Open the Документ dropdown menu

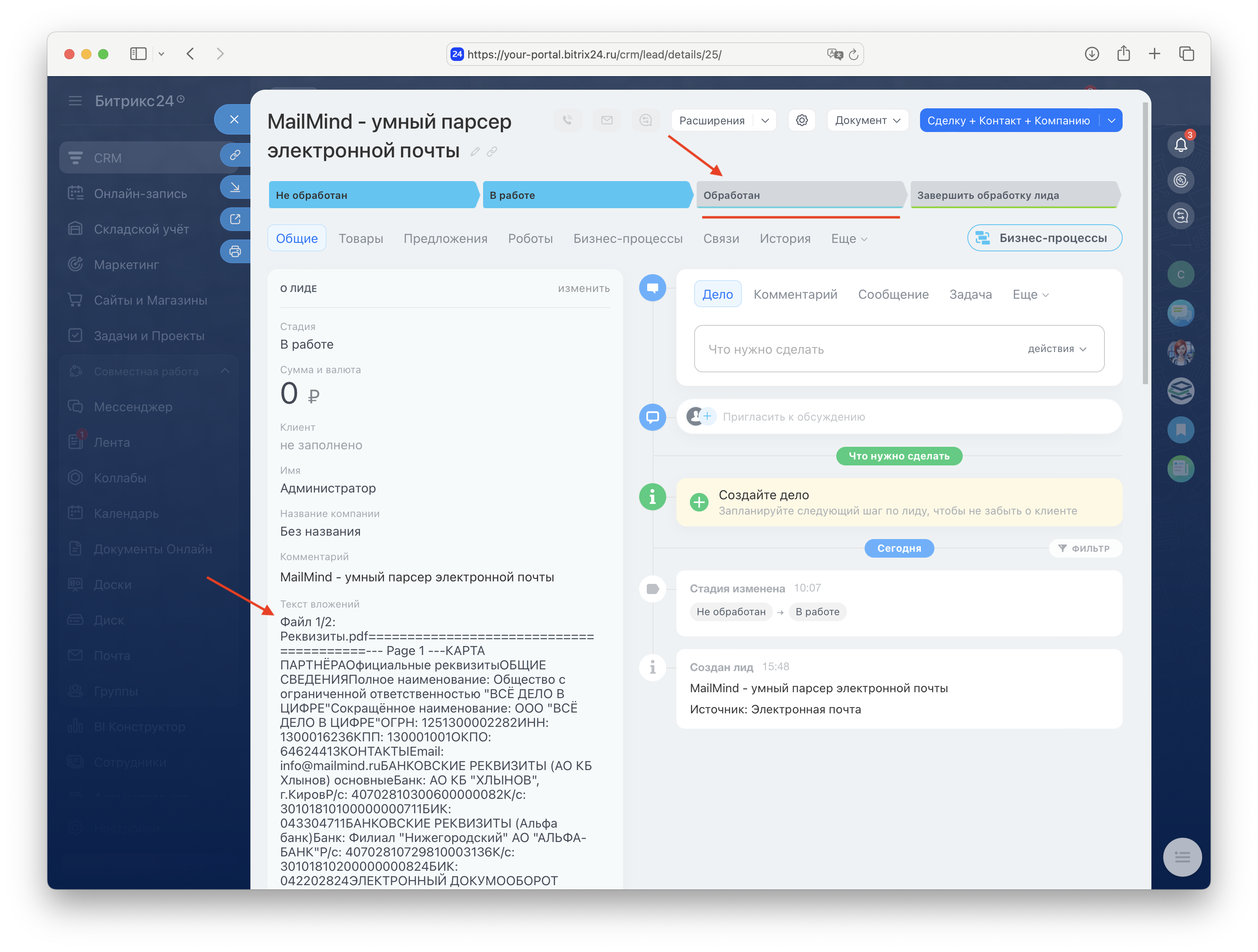click(867, 121)
